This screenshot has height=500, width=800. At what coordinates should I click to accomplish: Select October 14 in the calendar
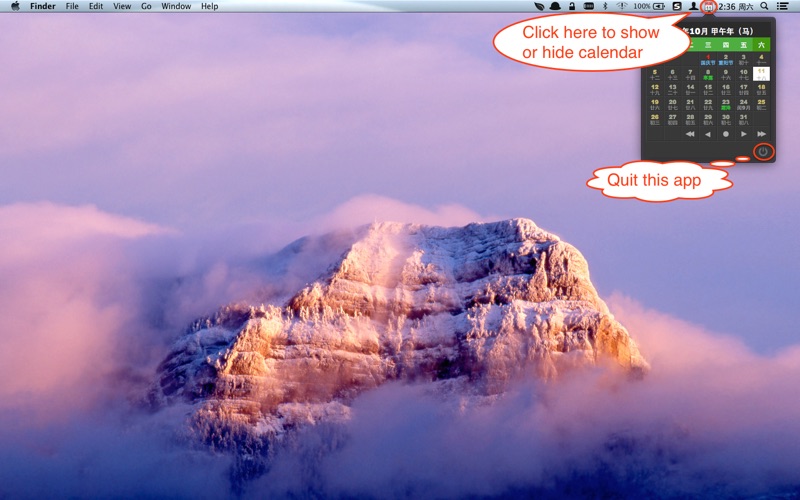pyautogui.click(x=690, y=89)
